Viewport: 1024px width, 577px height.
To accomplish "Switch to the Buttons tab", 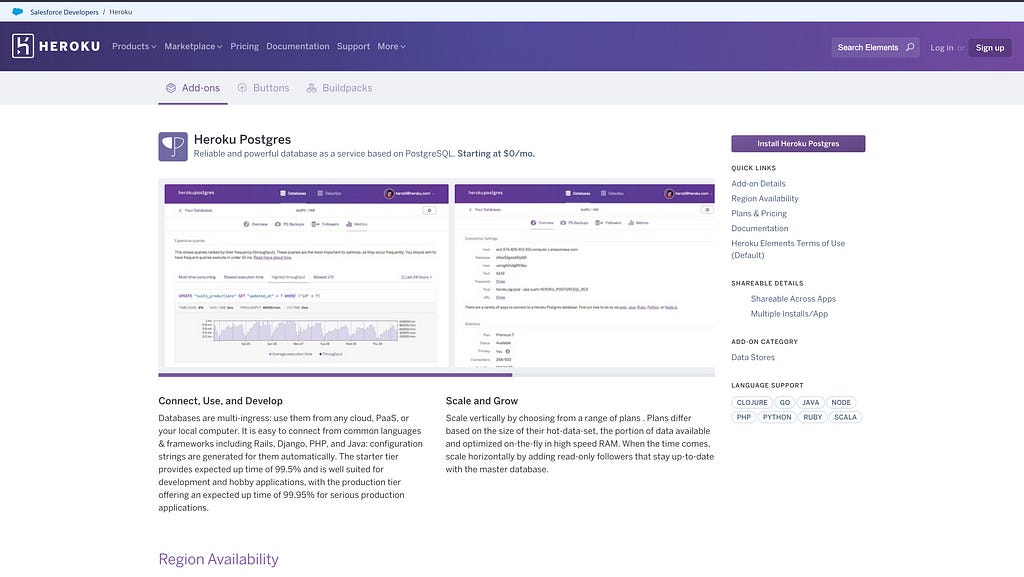I will [263, 88].
